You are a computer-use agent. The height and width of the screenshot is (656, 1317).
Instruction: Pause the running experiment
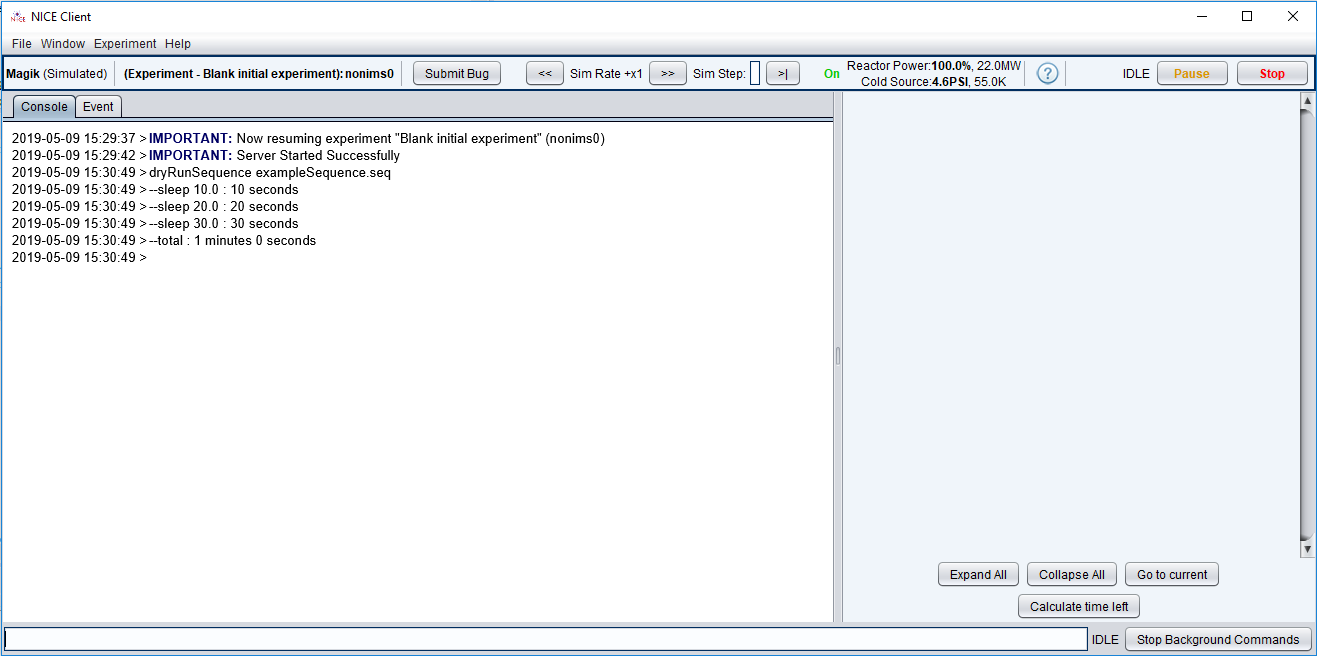coord(1191,73)
